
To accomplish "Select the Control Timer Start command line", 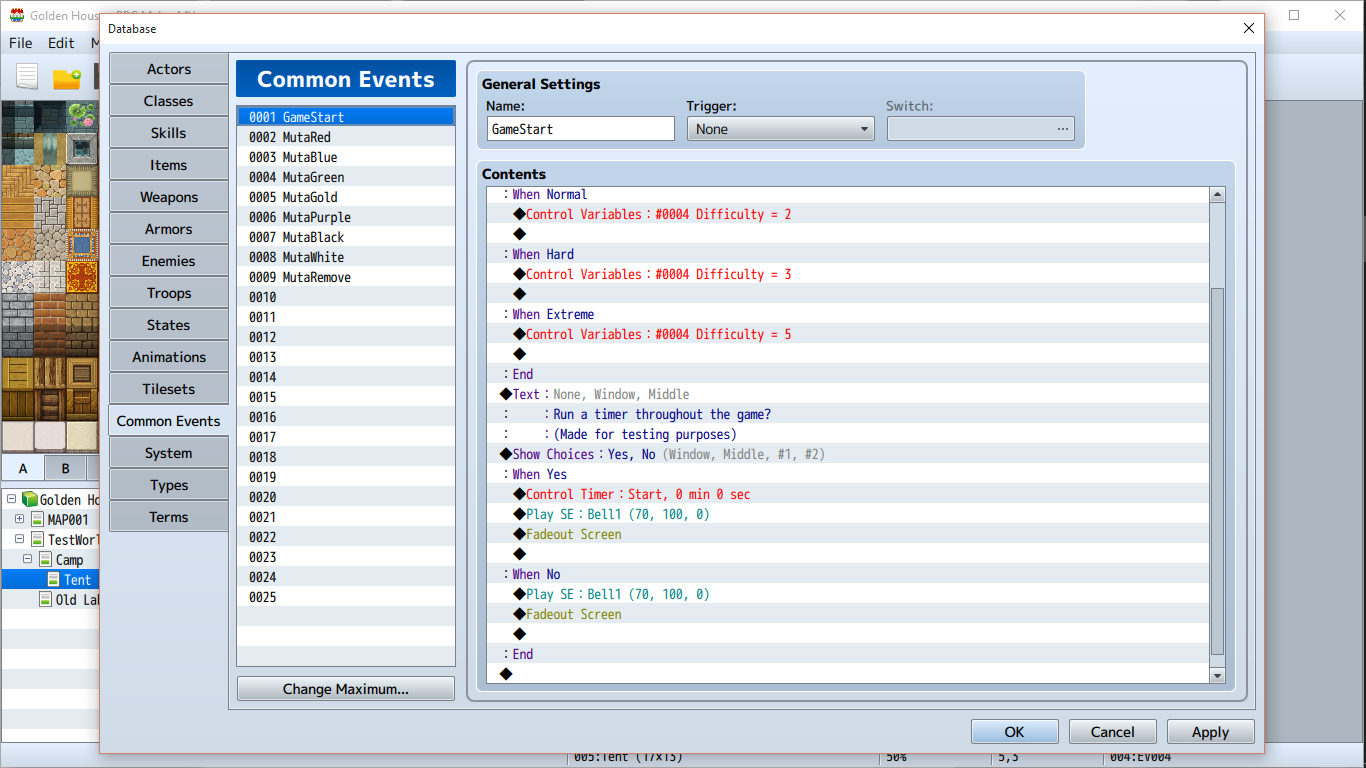I will [848, 494].
